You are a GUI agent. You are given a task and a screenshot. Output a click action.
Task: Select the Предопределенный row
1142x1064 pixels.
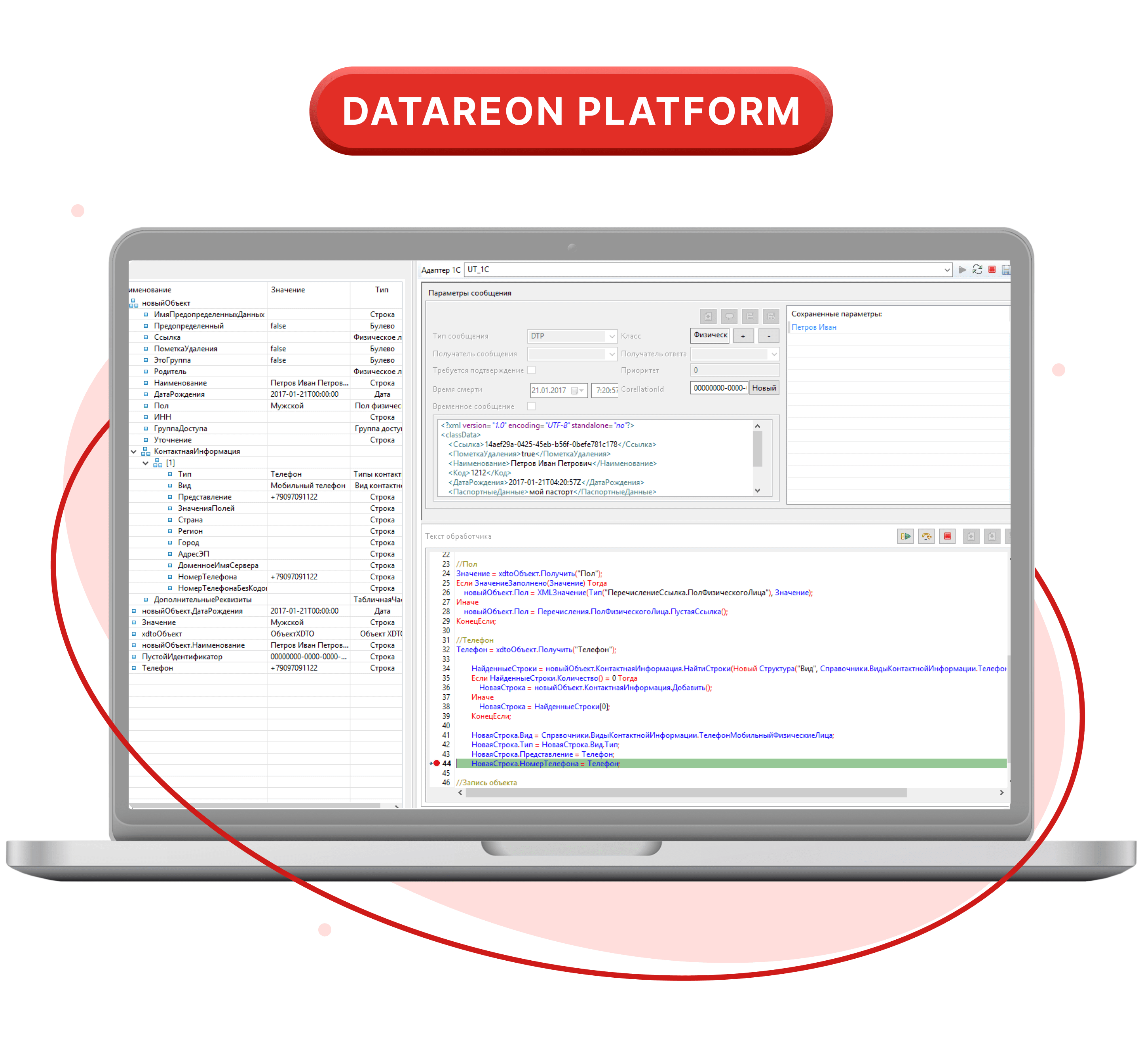[x=265, y=326]
